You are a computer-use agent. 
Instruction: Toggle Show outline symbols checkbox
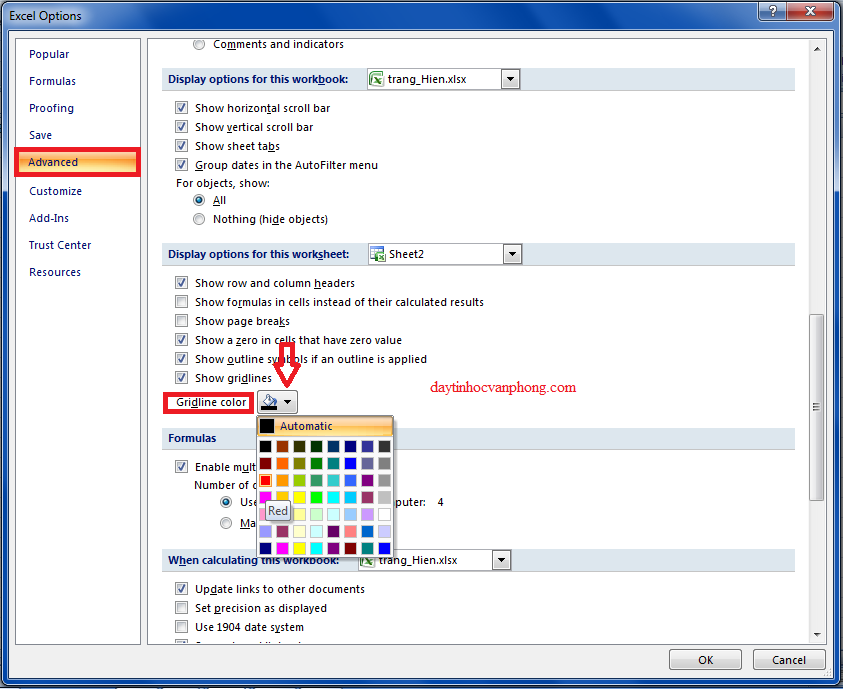182,358
